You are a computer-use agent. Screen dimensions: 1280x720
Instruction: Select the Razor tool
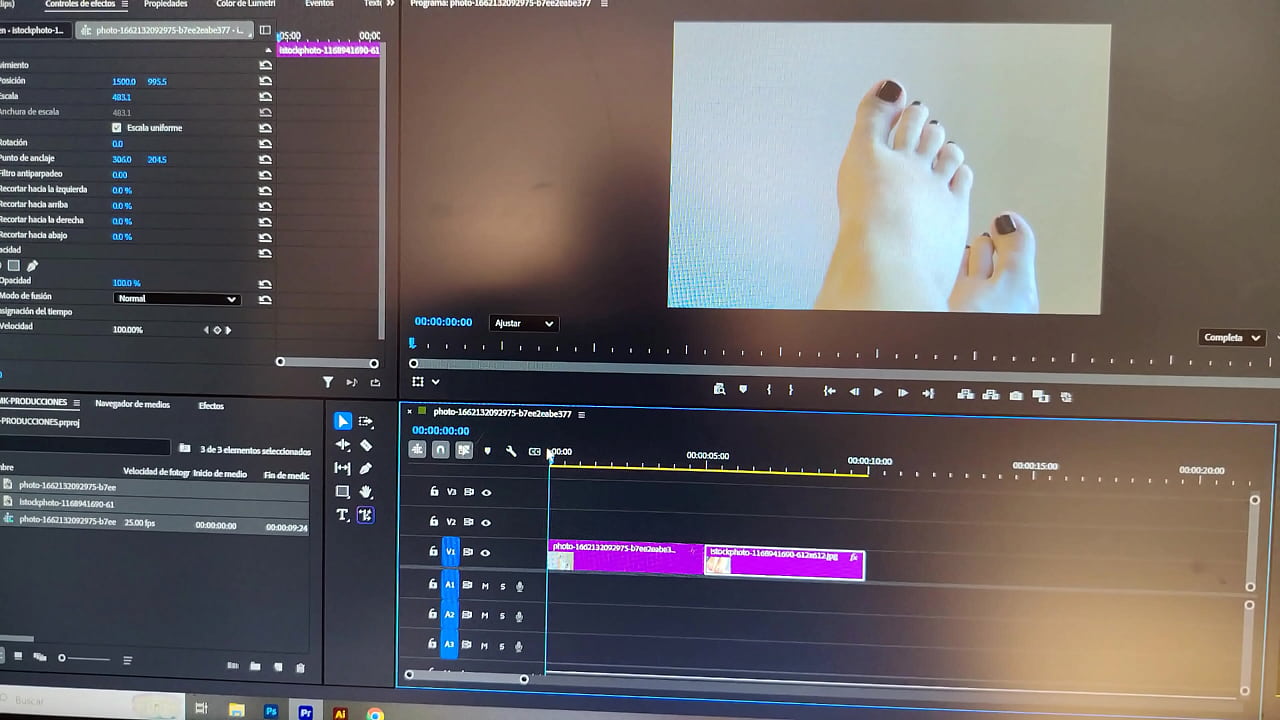(366, 445)
